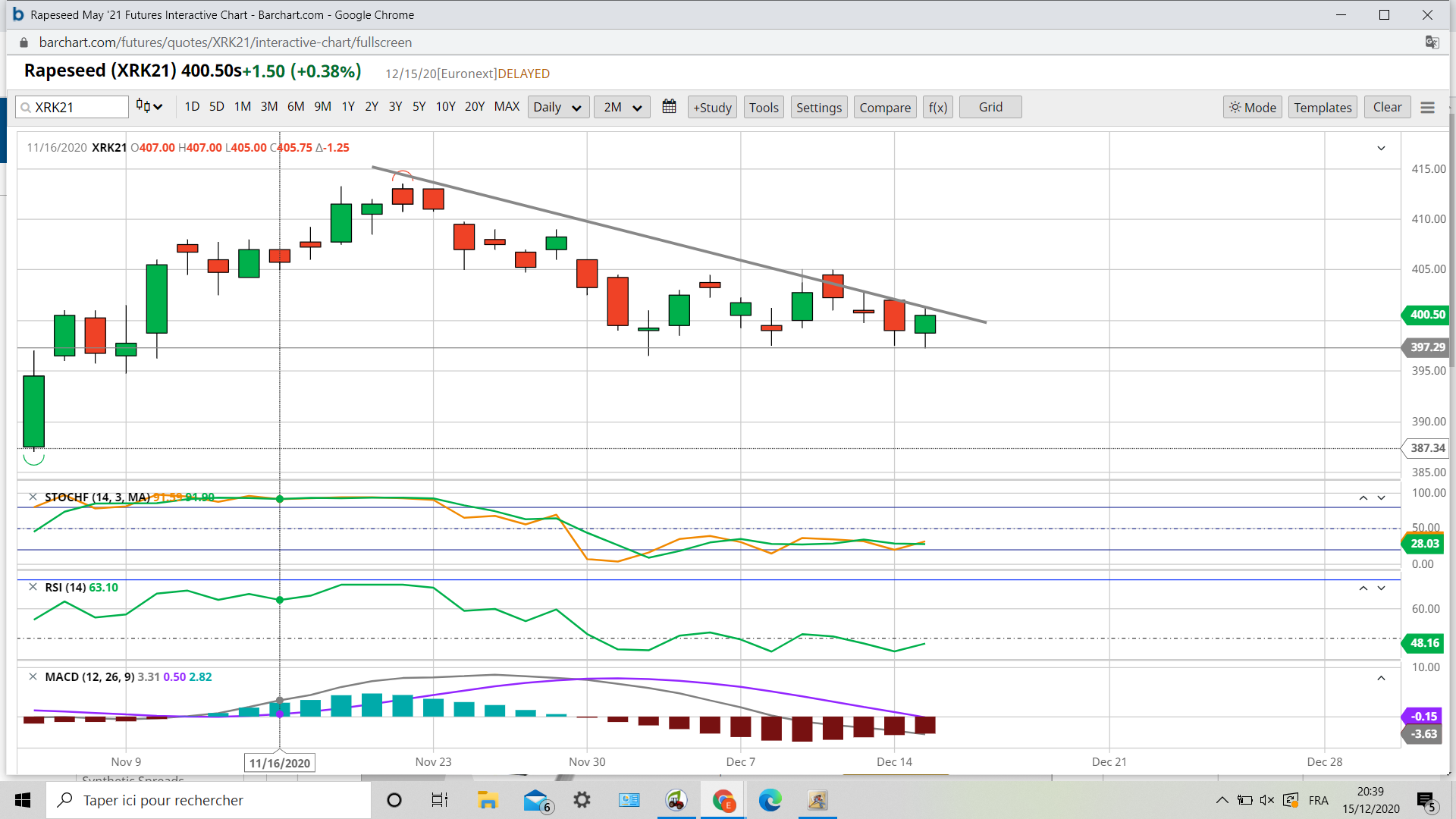Toggle the Grid button
Viewport: 1456px width, 819px height.
coord(990,108)
